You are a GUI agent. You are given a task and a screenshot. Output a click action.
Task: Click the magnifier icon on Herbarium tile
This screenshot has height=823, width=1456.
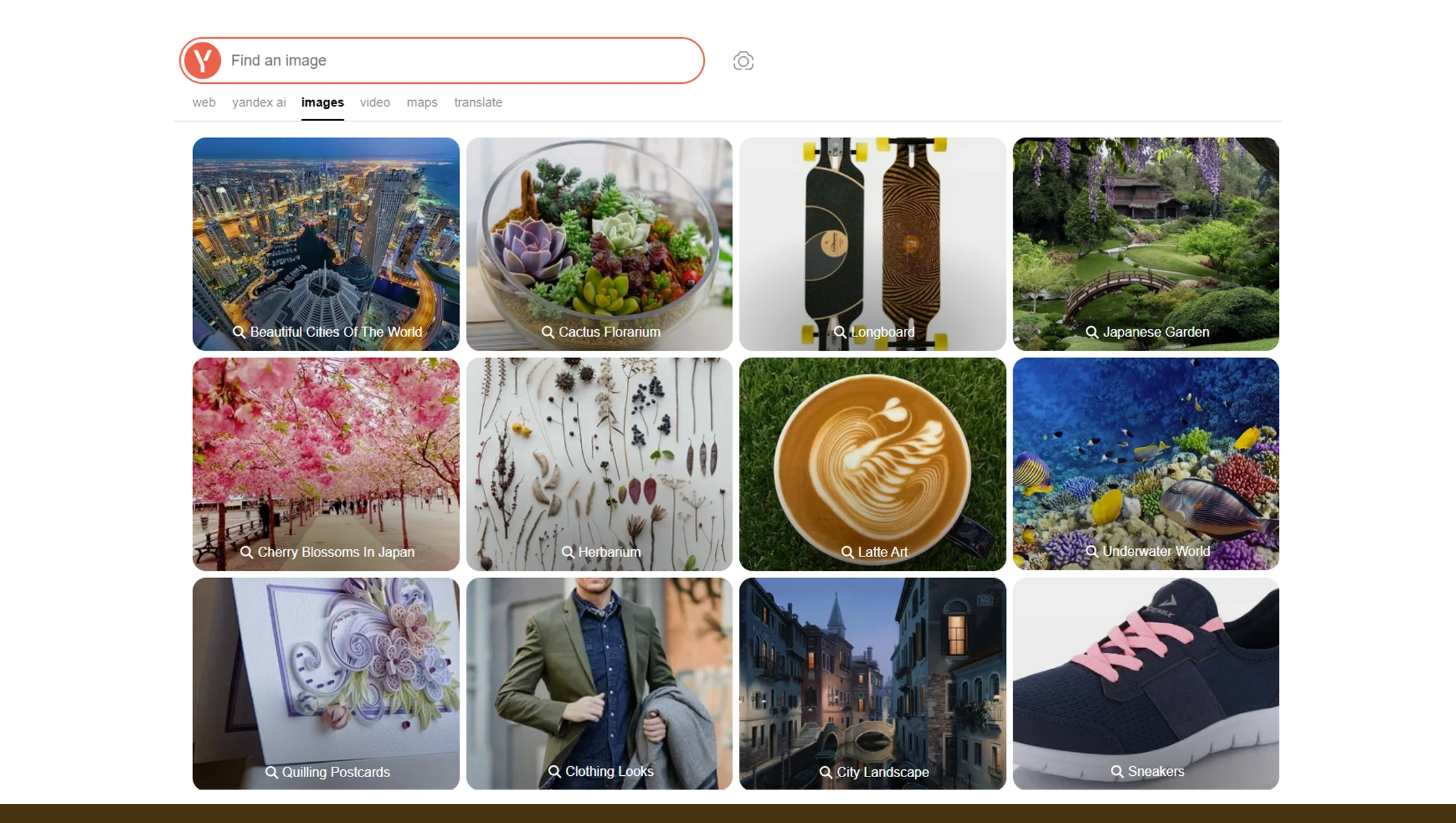pos(567,552)
